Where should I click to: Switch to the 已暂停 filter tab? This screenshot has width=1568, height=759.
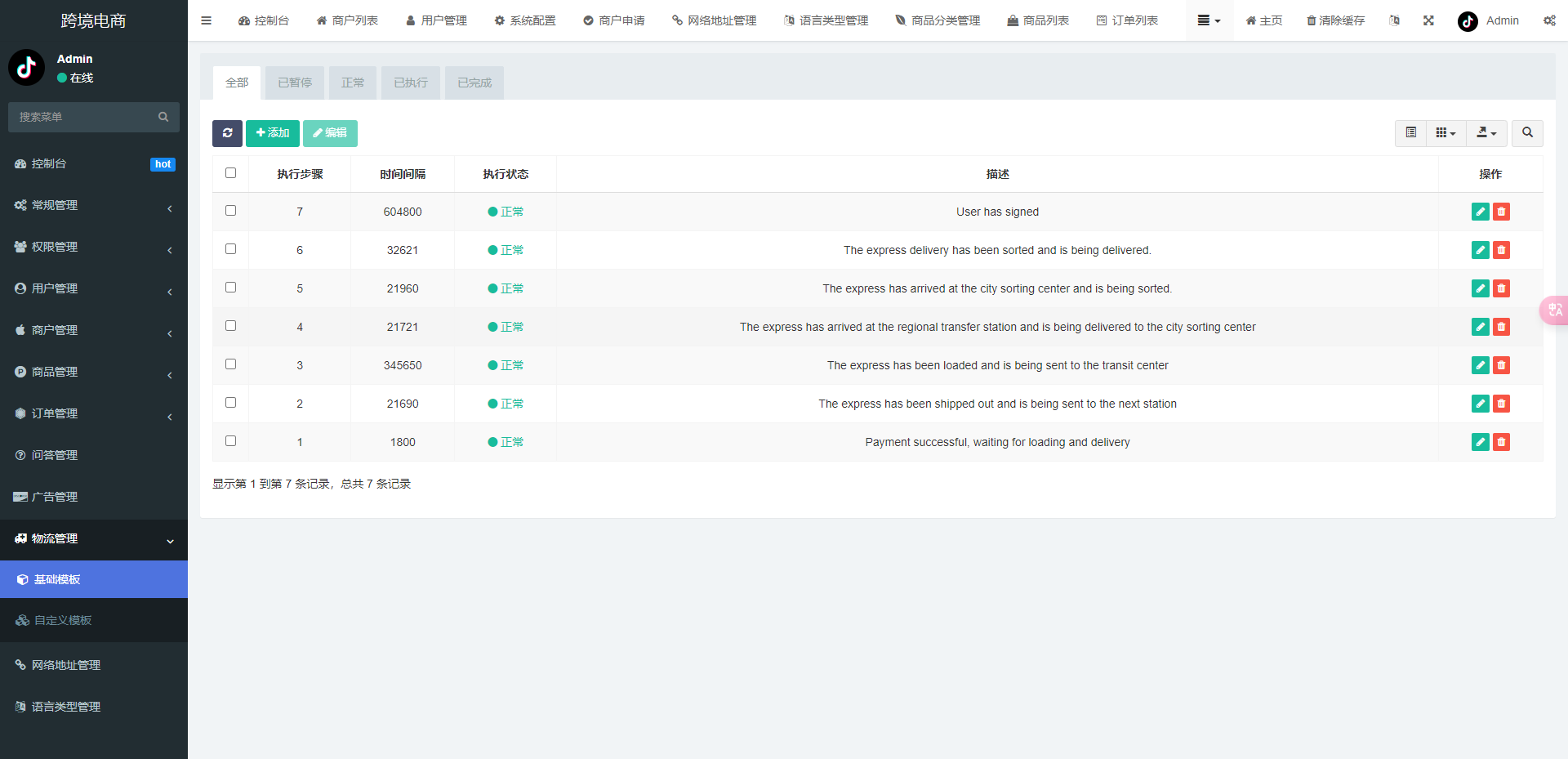click(x=295, y=83)
